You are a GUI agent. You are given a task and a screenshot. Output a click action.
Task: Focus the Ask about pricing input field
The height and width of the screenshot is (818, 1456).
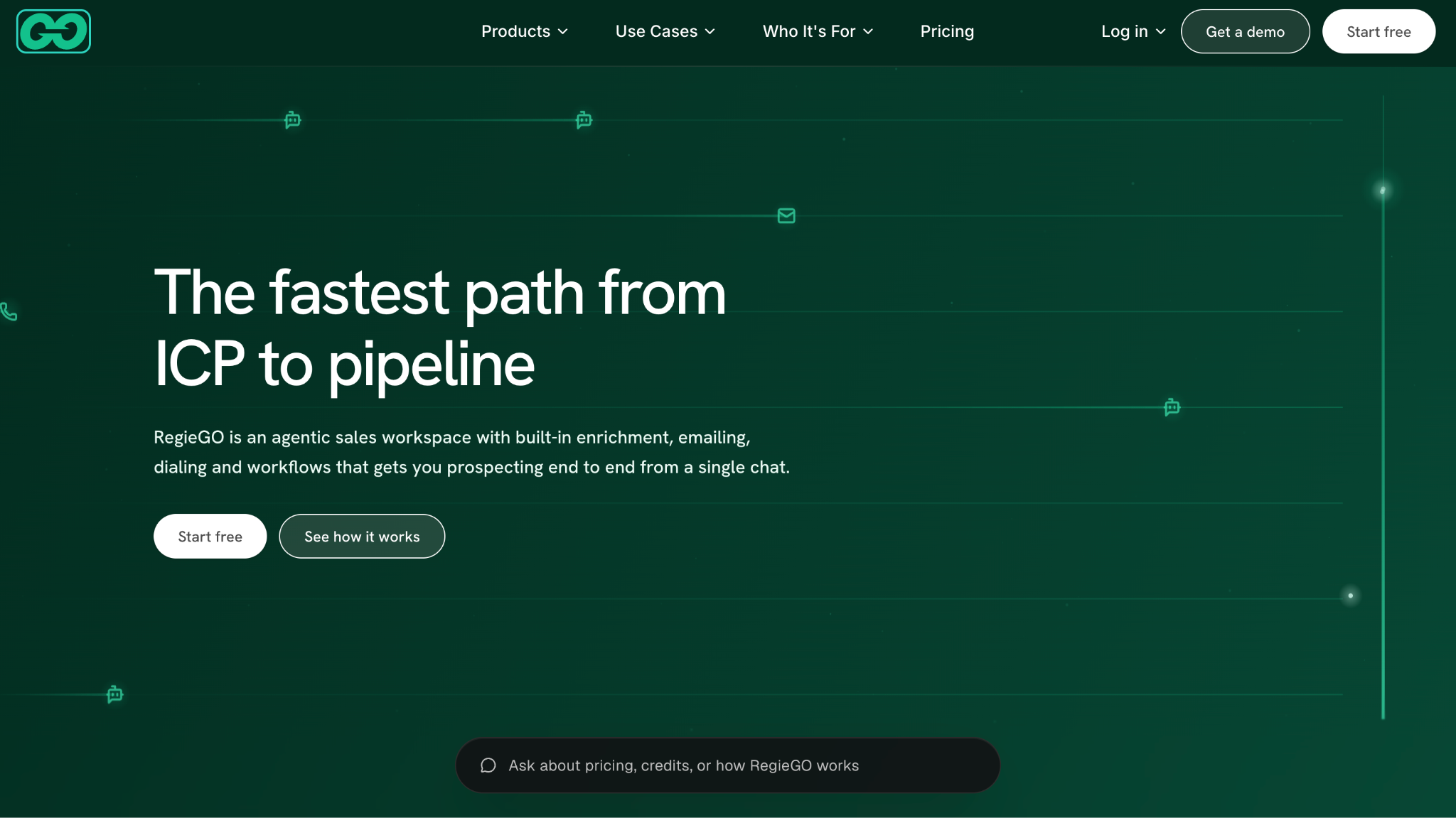click(727, 765)
